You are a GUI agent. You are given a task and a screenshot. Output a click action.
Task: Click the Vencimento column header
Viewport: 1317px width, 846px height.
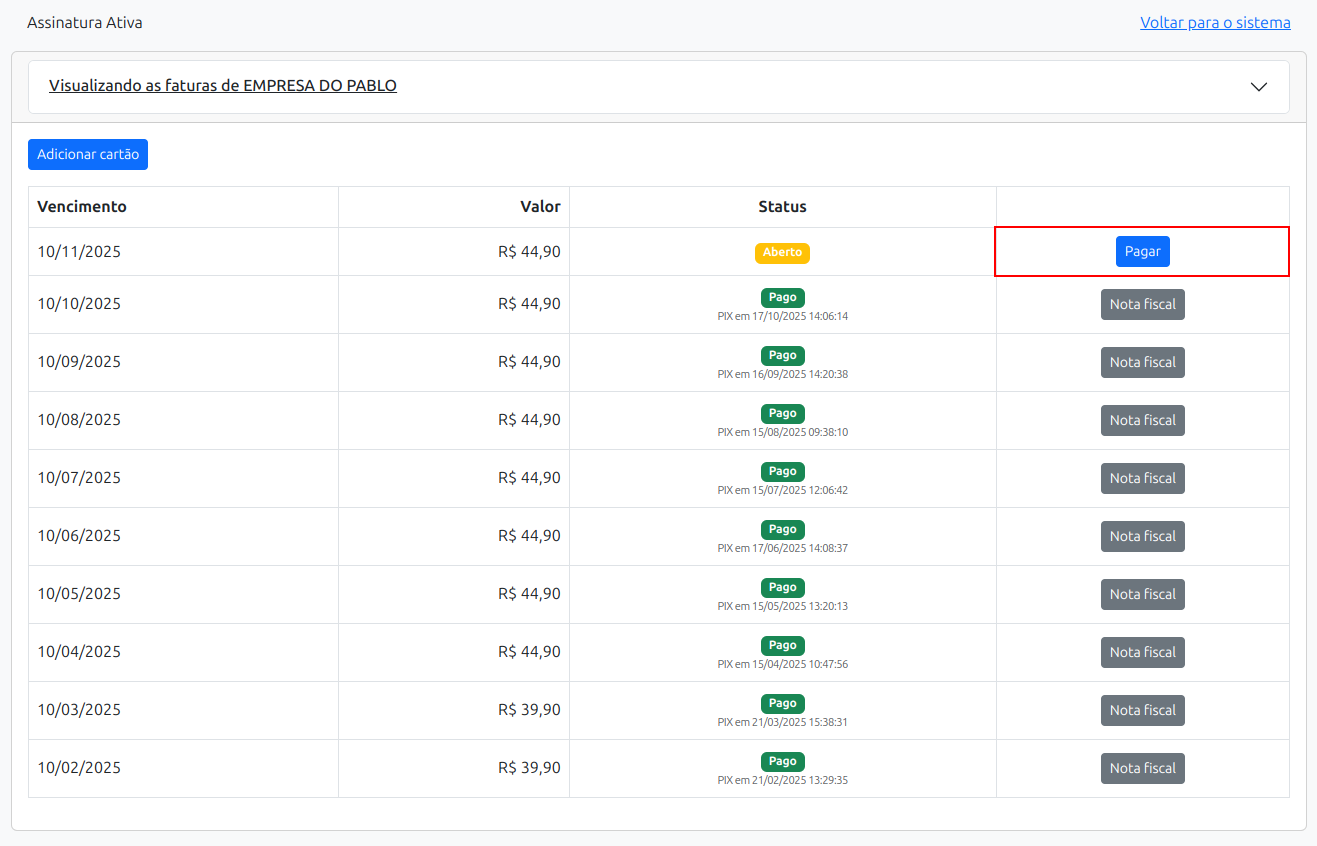(82, 207)
